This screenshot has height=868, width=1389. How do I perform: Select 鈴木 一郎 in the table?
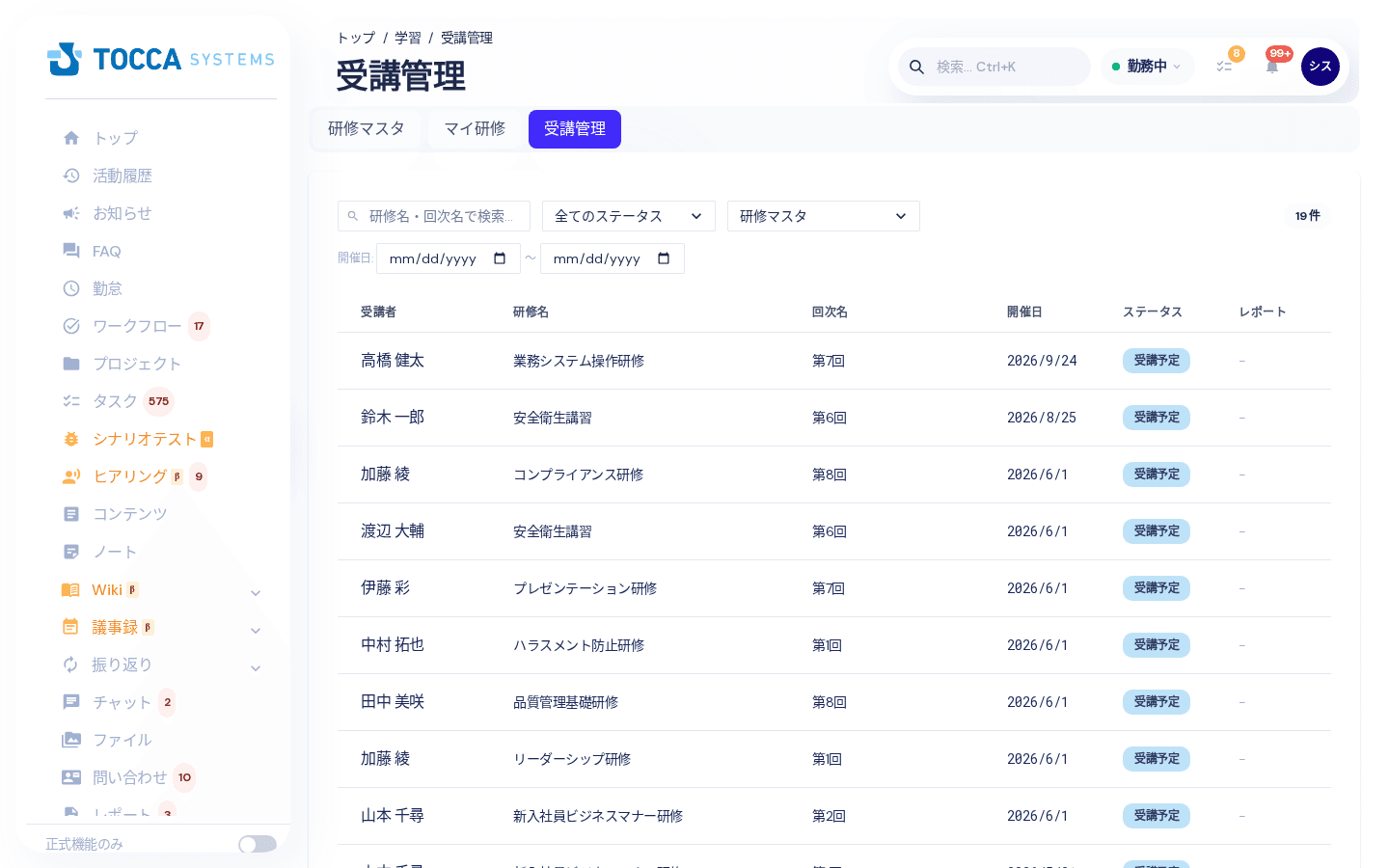pos(393,418)
